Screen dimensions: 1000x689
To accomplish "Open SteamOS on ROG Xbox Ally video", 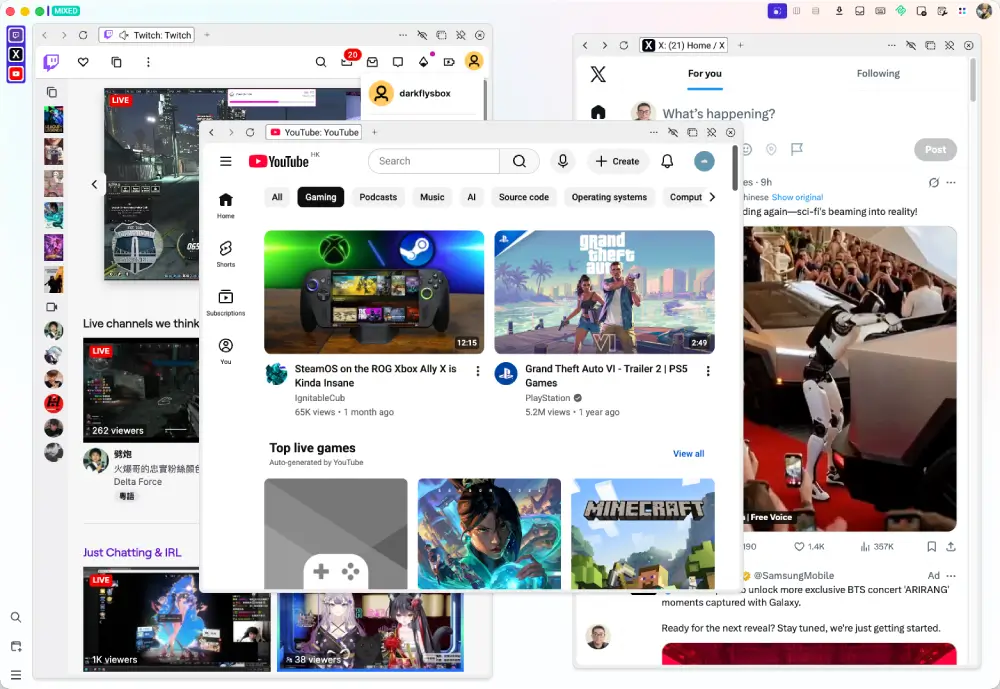I will (374, 292).
